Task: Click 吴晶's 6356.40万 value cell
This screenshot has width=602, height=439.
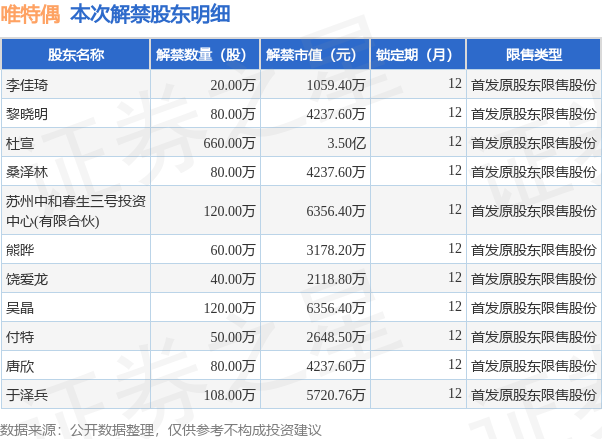Action: click(315, 308)
